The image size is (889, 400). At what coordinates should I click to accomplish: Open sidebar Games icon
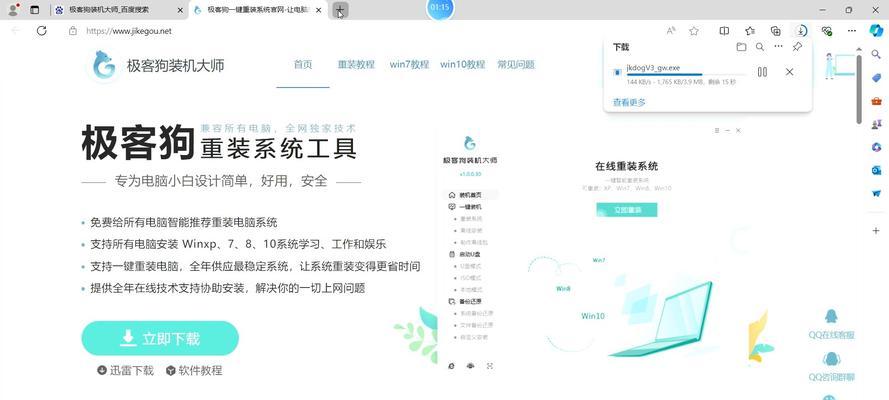(x=877, y=124)
